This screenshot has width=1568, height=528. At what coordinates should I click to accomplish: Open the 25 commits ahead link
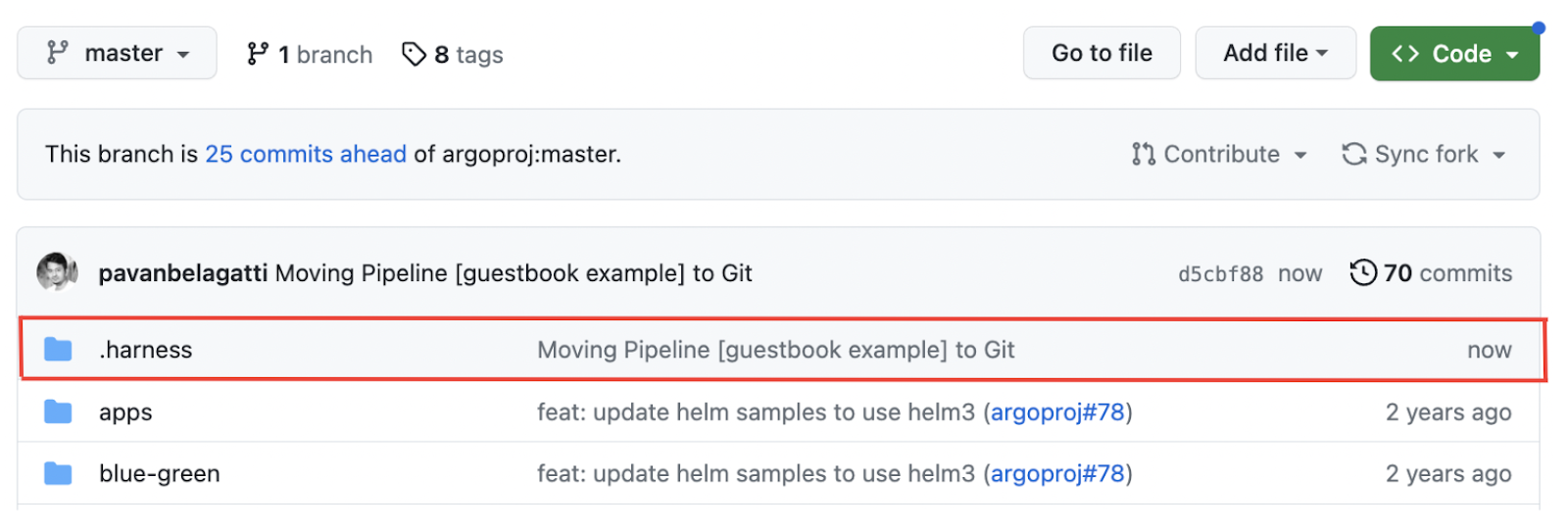click(x=306, y=154)
